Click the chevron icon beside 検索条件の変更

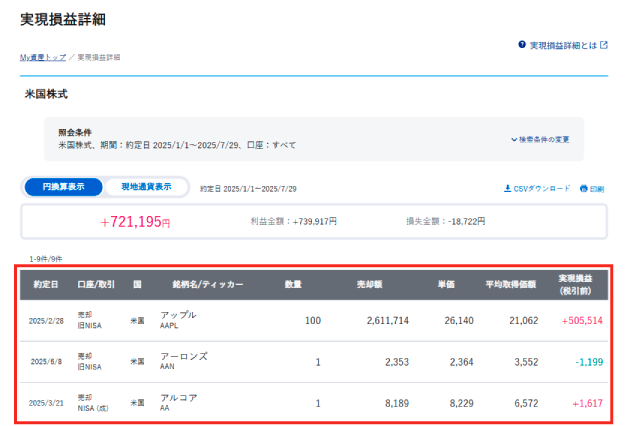pos(514,140)
